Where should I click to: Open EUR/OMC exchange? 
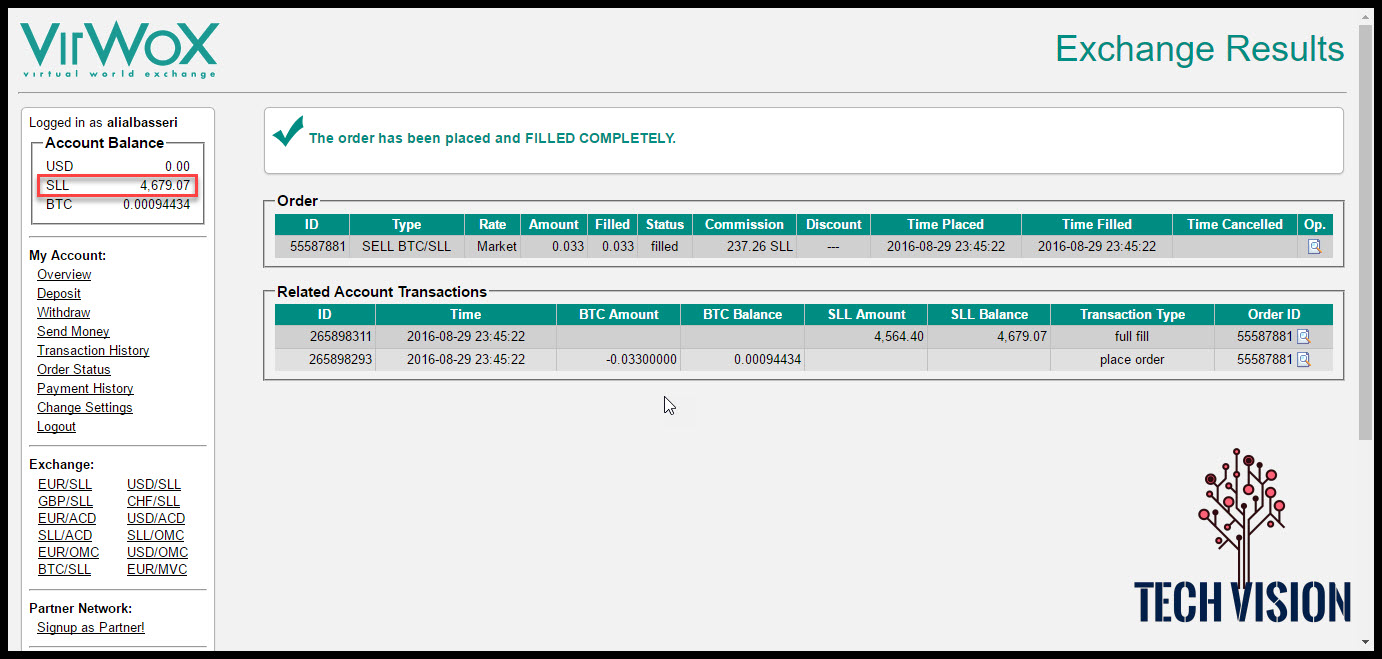(68, 552)
